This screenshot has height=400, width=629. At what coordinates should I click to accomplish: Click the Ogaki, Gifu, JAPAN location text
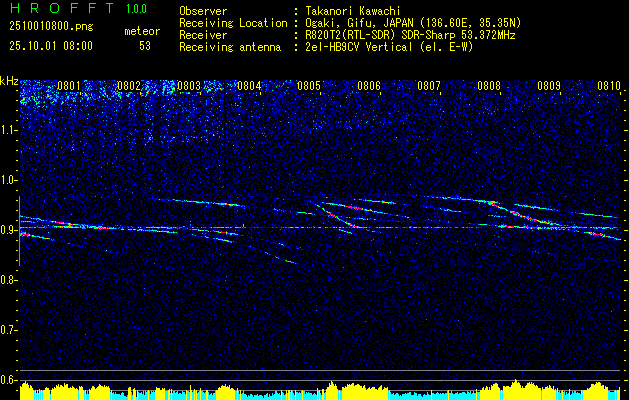(x=413, y=23)
